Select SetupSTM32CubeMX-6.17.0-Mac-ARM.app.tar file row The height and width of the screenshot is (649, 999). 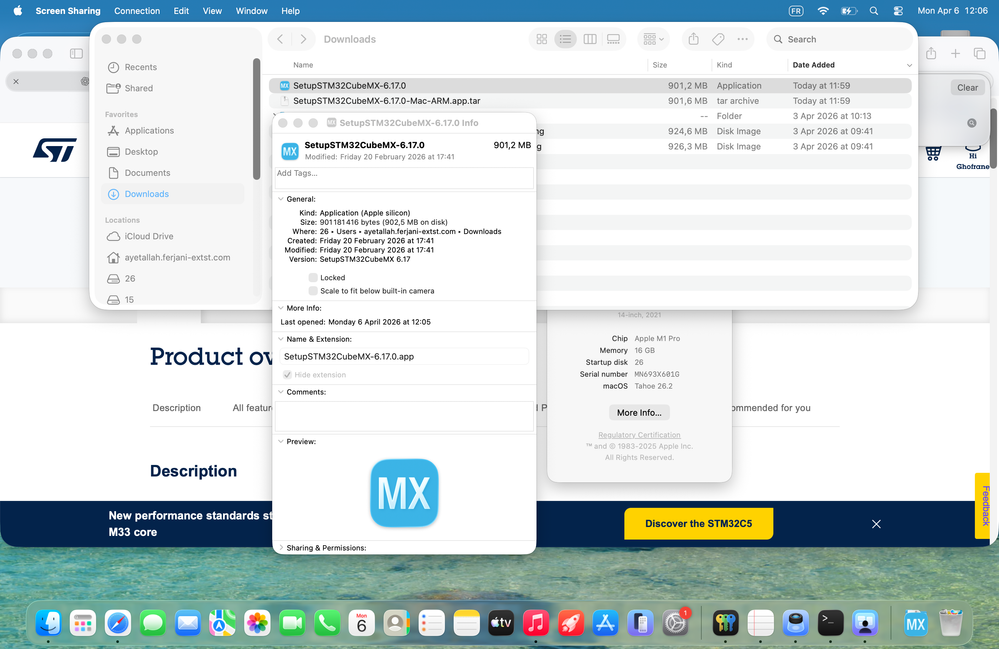coord(590,101)
